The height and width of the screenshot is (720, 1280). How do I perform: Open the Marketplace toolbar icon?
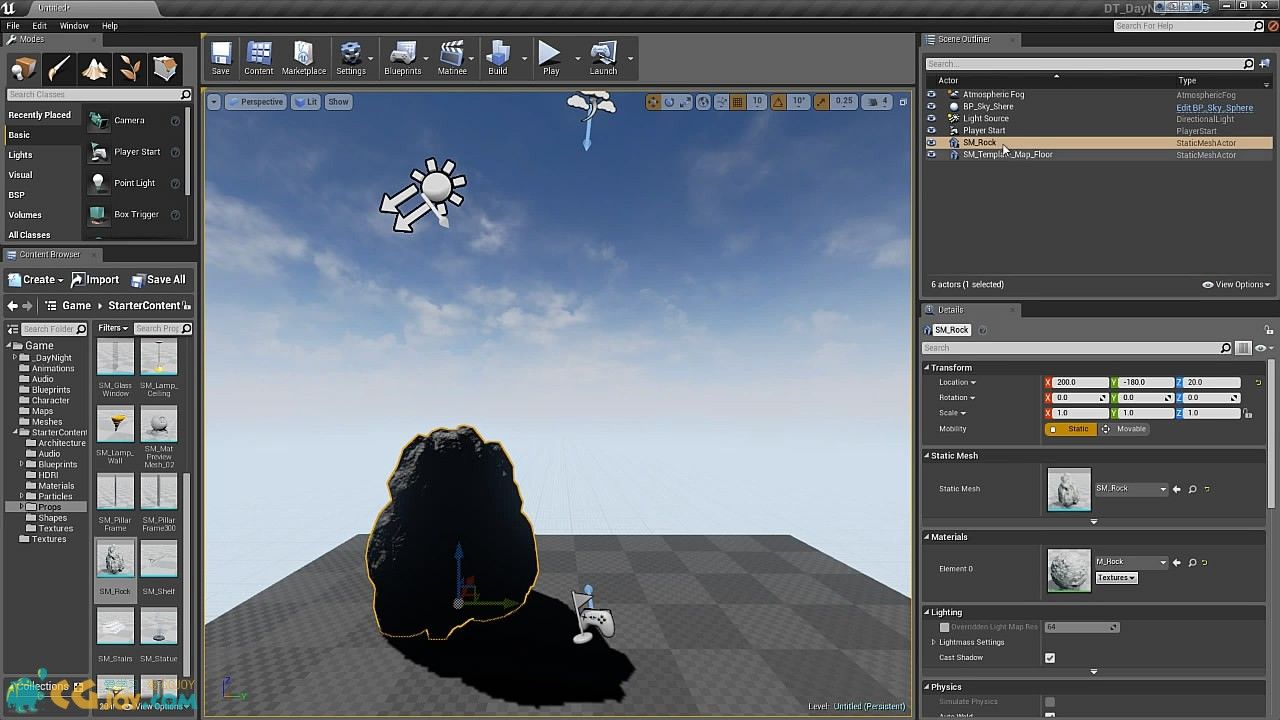tap(304, 59)
